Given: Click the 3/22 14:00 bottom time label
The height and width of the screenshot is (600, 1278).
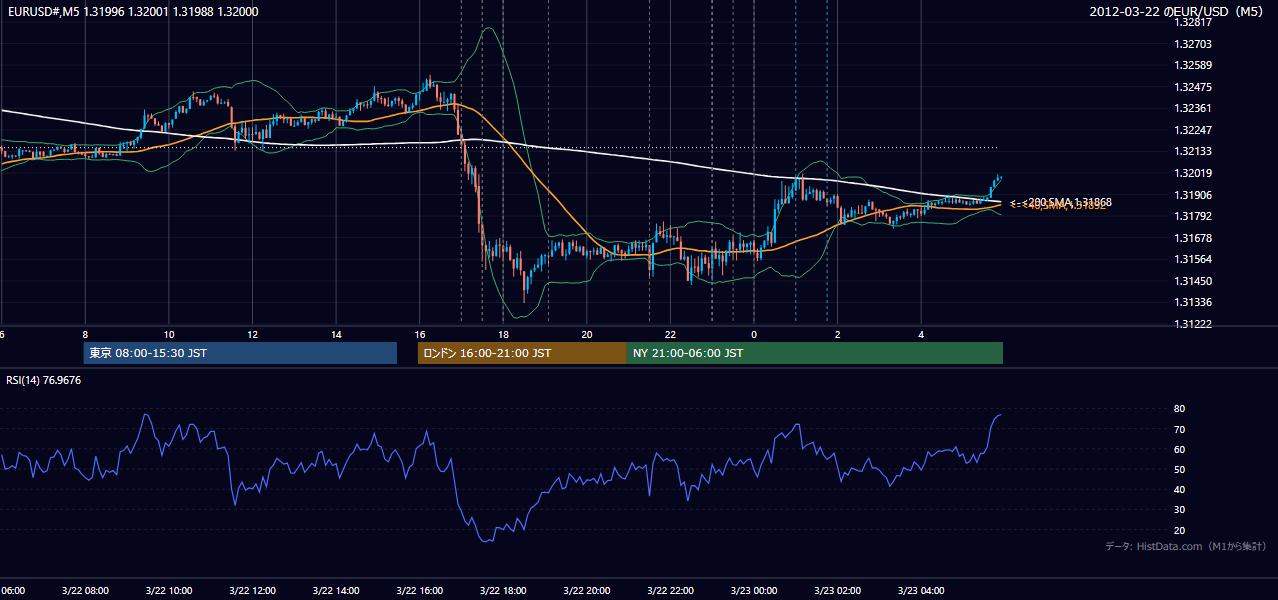Looking at the screenshot, I should coord(335,591).
